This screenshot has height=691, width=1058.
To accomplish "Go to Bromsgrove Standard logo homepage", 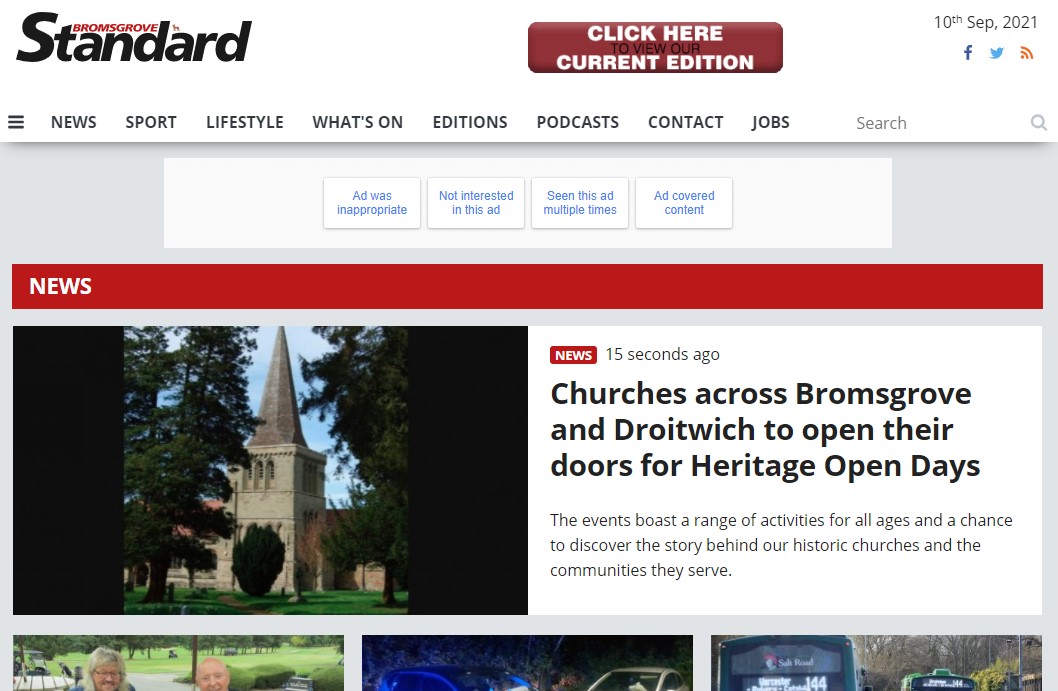I will click(x=134, y=38).
